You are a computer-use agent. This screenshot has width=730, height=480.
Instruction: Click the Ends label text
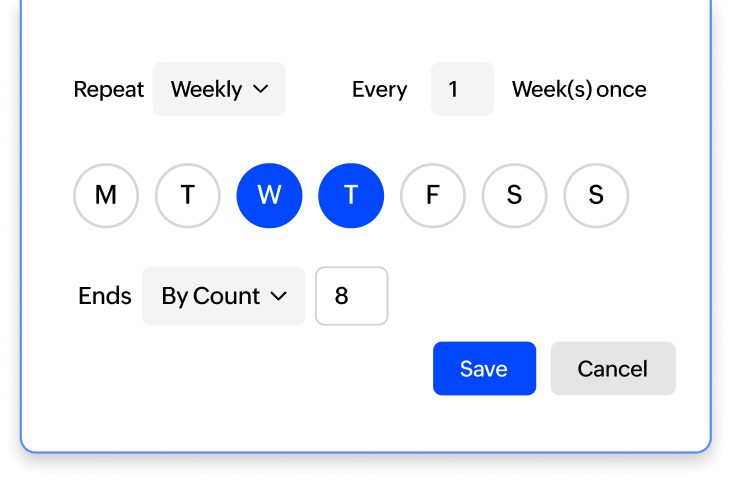pos(105,296)
